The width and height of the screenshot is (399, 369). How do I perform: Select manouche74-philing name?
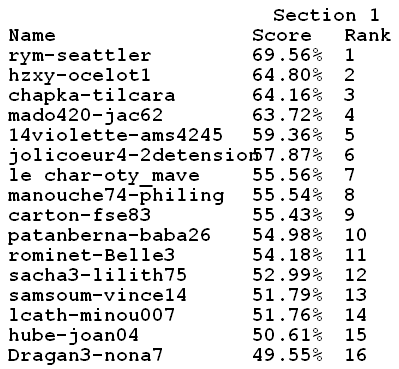tap(116, 196)
